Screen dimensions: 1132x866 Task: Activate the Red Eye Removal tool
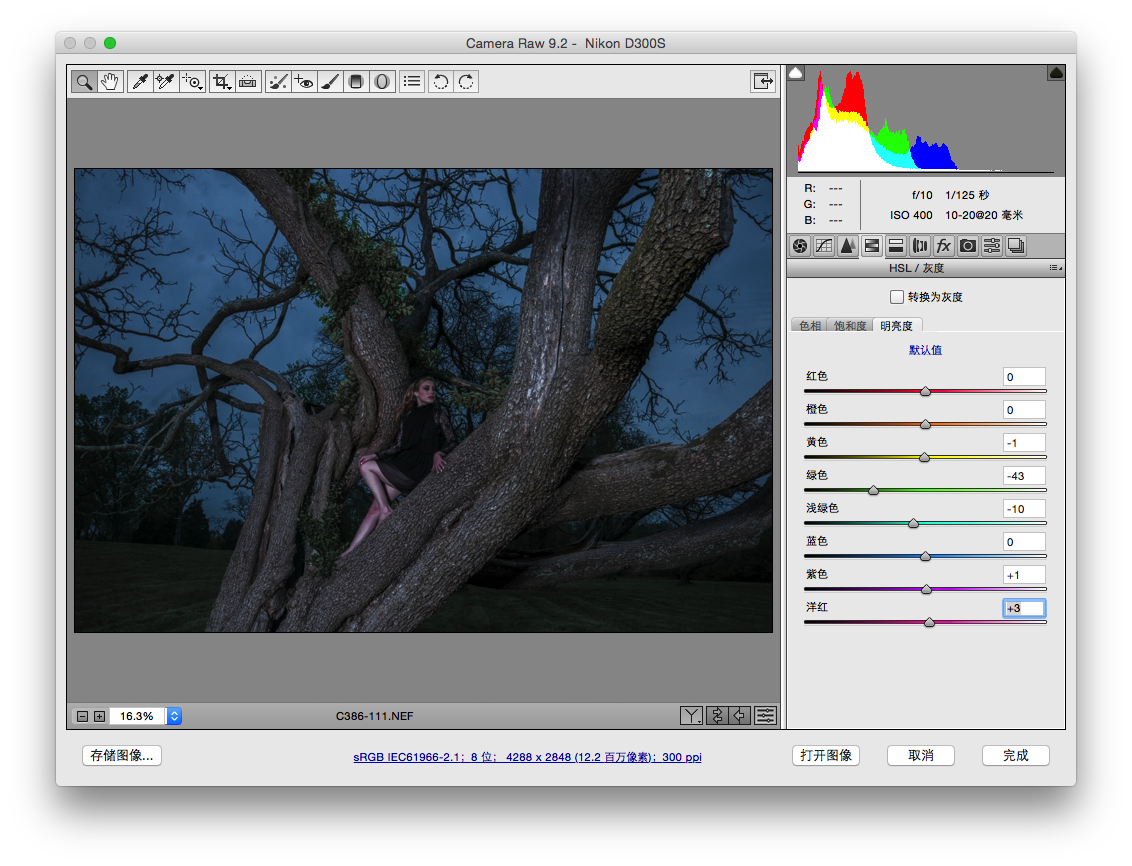[304, 82]
